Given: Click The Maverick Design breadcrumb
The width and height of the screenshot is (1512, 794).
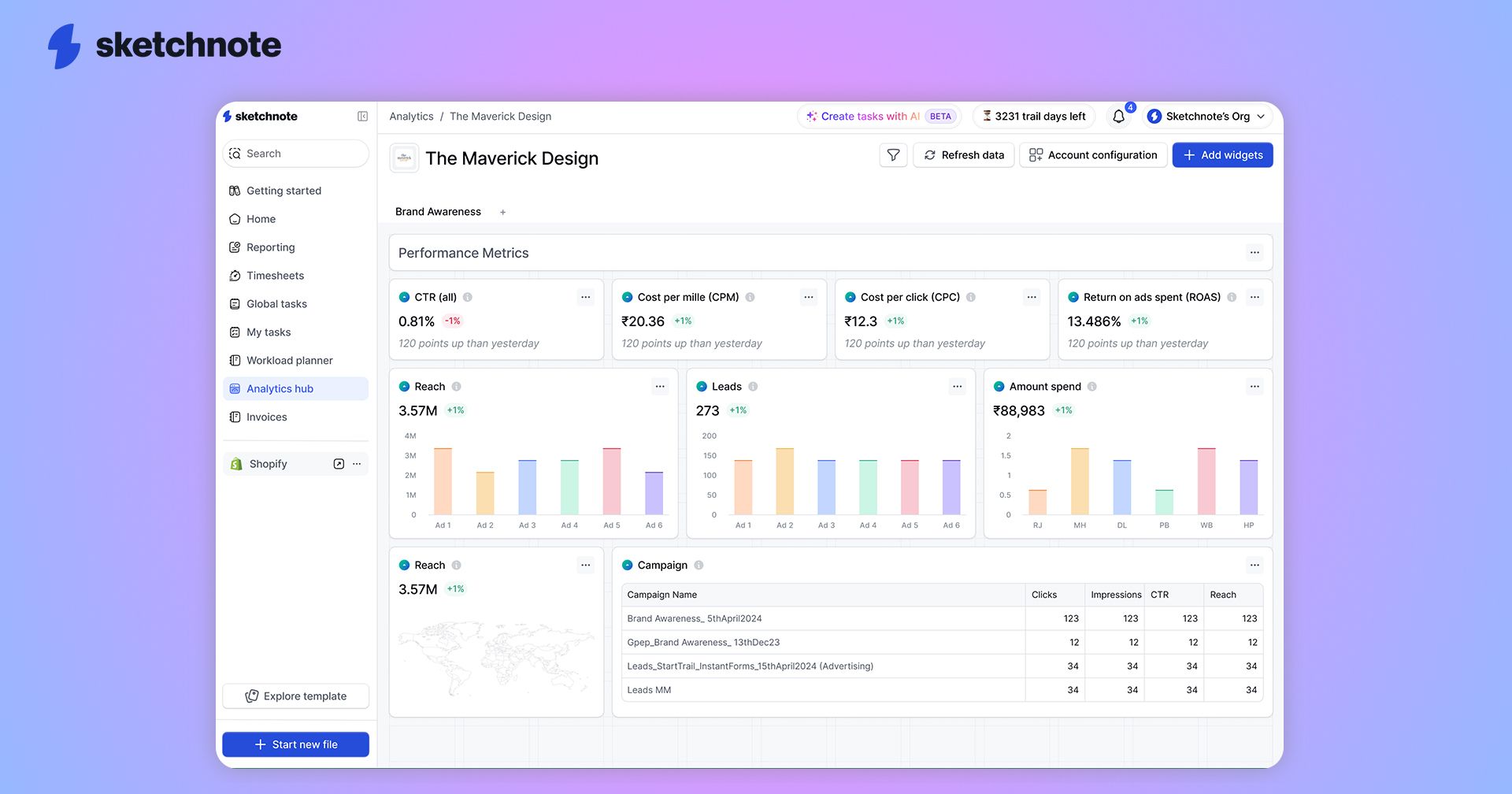Looking at the screenshot, I should 500,117.
